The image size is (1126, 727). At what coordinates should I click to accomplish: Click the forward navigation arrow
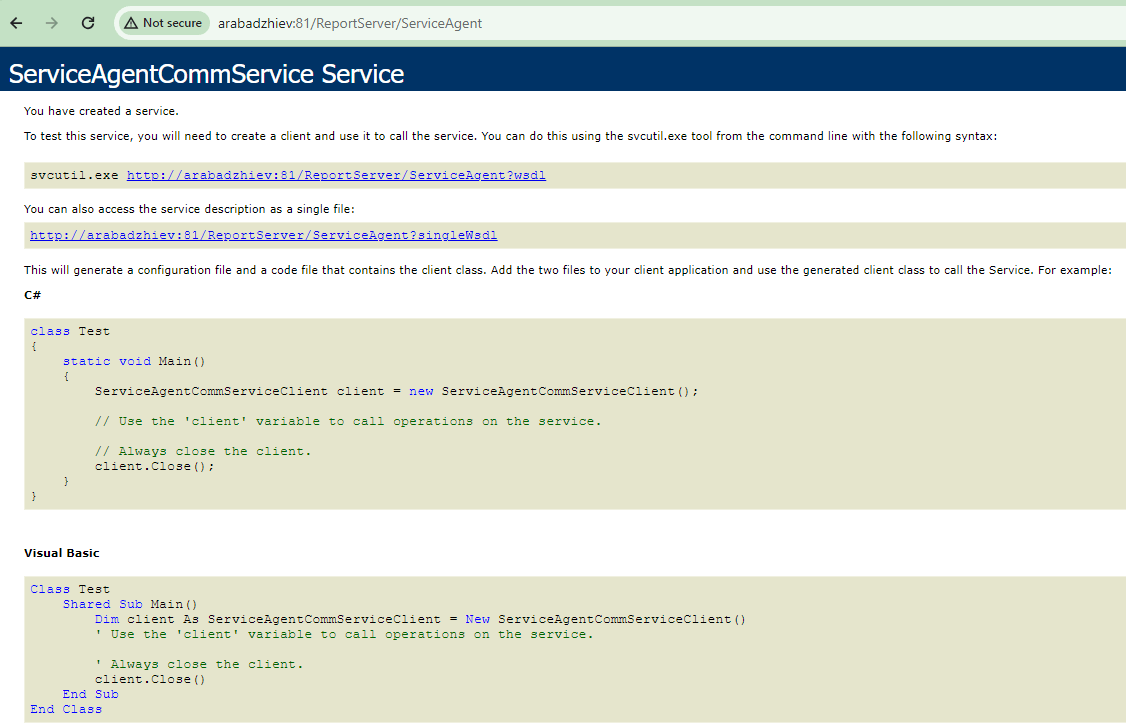tap(51, 22)
